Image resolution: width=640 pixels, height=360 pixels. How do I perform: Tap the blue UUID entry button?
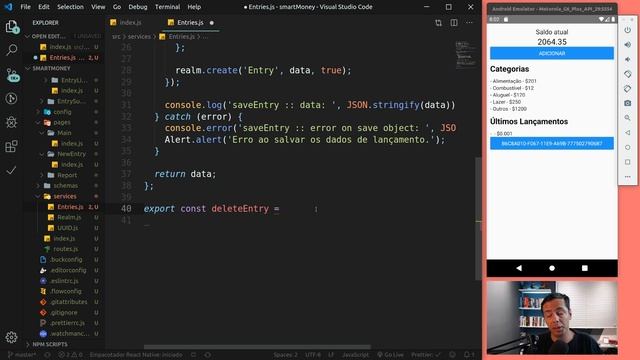(552, 143)
